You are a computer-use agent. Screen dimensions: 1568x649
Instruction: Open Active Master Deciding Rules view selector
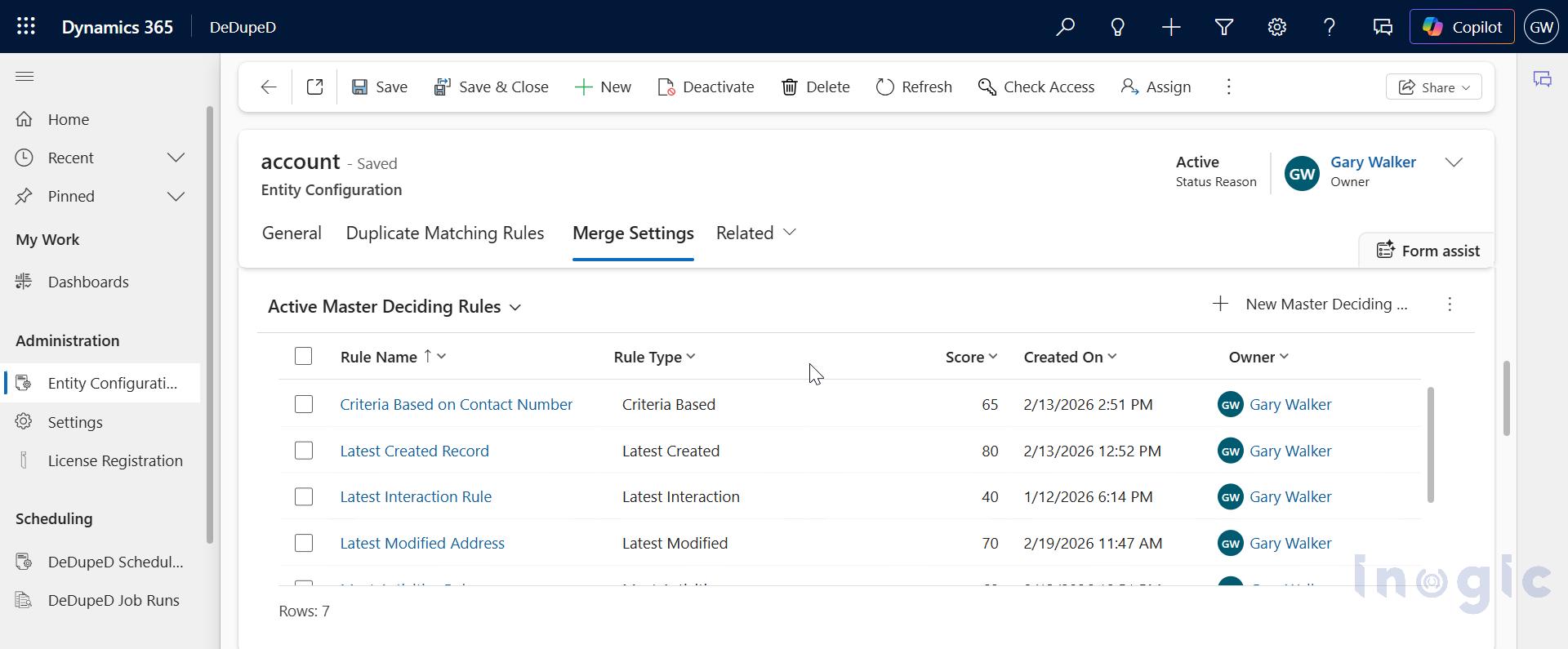tap(394, 306)
